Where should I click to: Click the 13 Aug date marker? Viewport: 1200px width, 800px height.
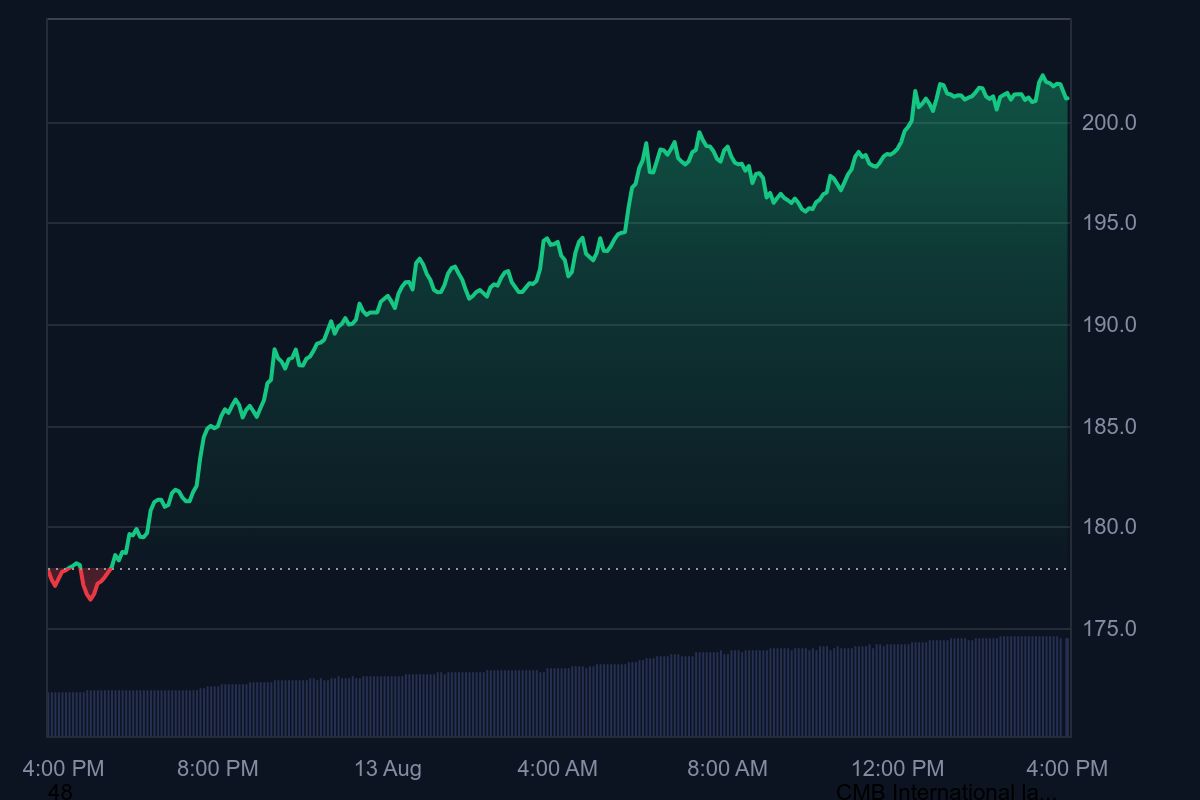point(389,769)
